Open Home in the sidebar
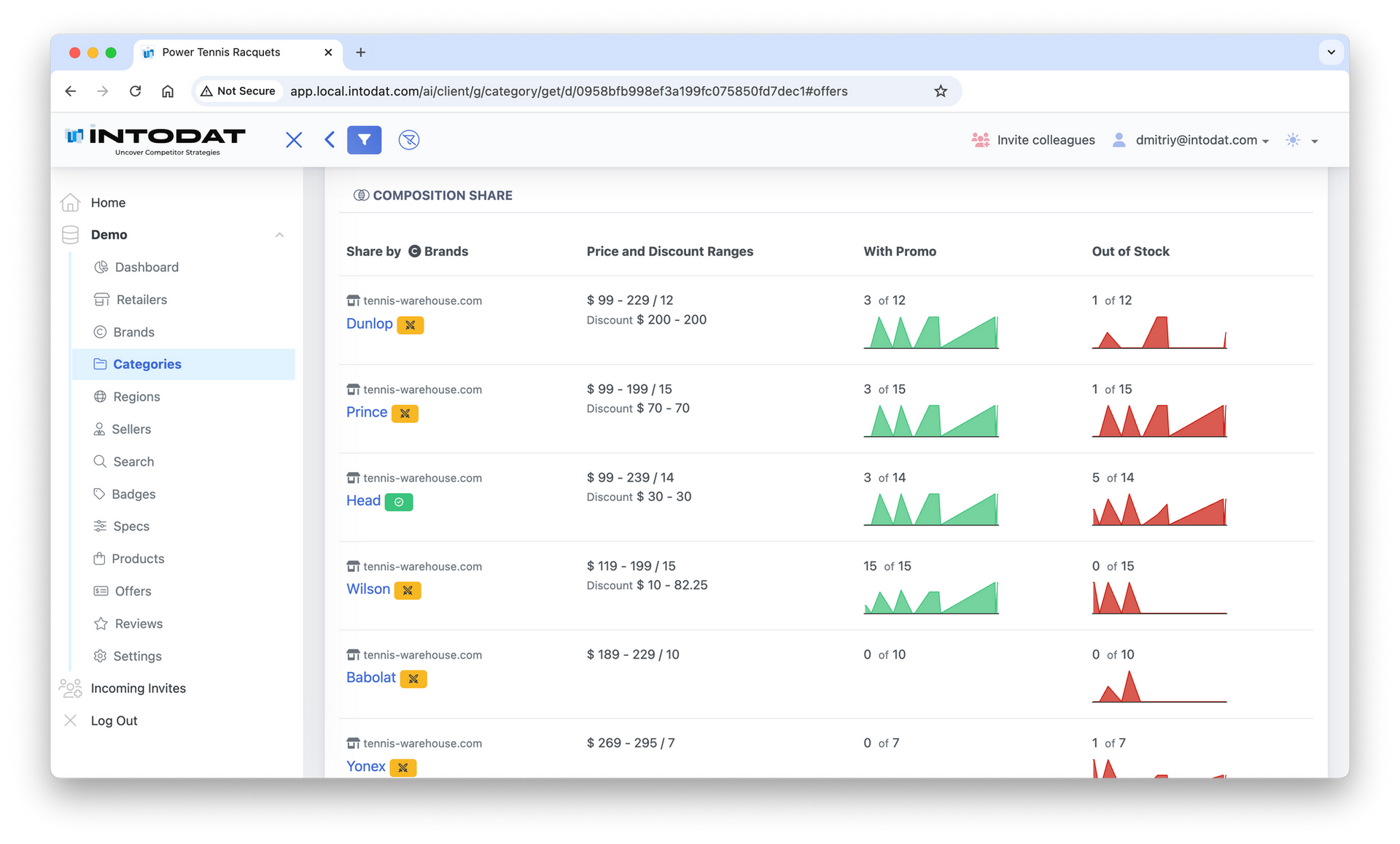This screenshot has height=844, width=1400. pos(108,203)
